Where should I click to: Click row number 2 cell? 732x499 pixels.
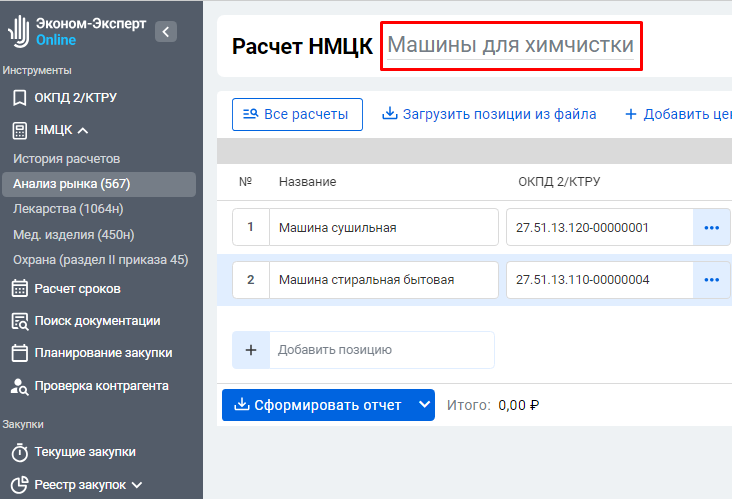[251, 280]
